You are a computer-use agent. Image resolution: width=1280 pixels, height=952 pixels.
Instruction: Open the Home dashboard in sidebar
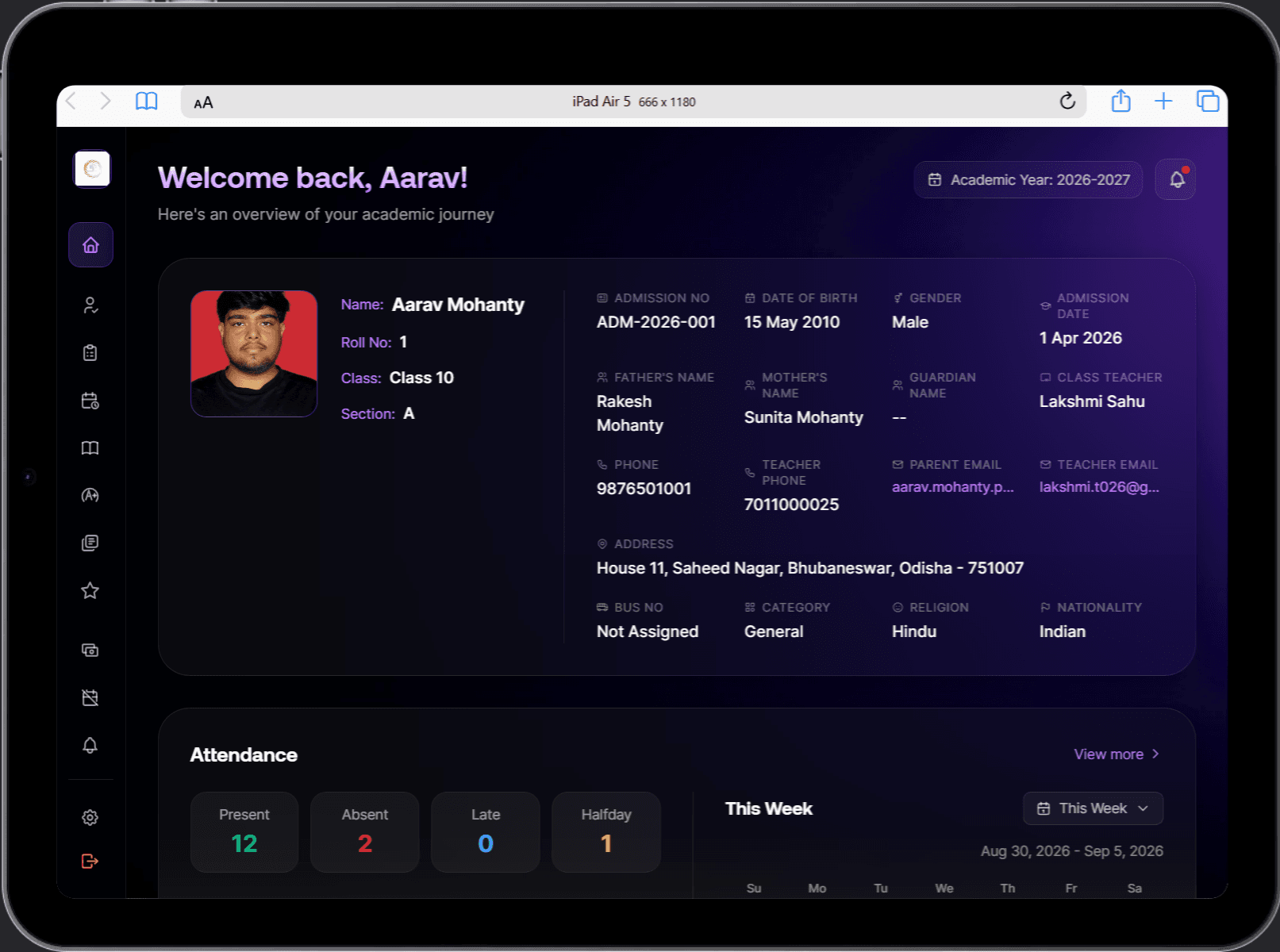[x=90, y=244]
